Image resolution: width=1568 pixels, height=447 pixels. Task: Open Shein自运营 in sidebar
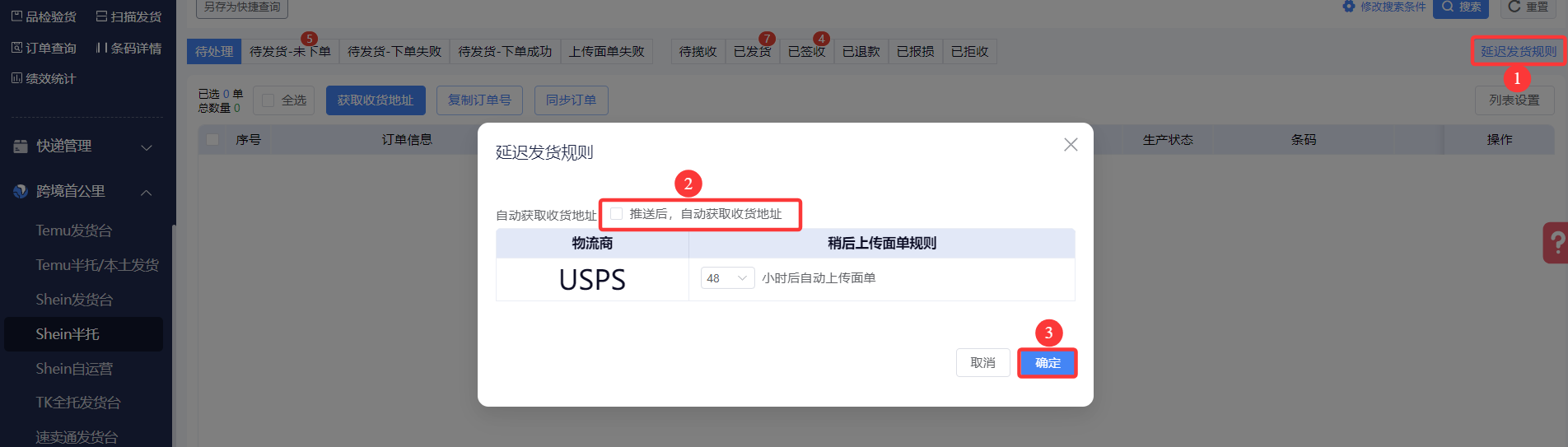click(74, 369)
